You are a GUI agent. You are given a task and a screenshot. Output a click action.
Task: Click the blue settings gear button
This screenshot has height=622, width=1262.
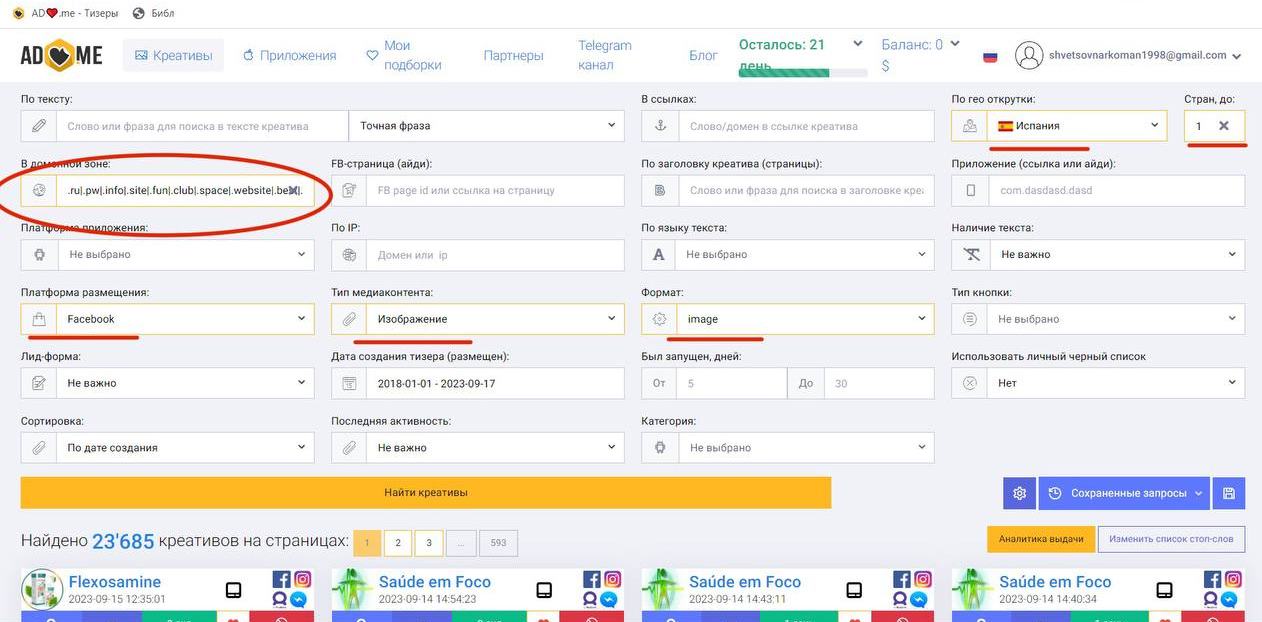(x=1019, y=493)
